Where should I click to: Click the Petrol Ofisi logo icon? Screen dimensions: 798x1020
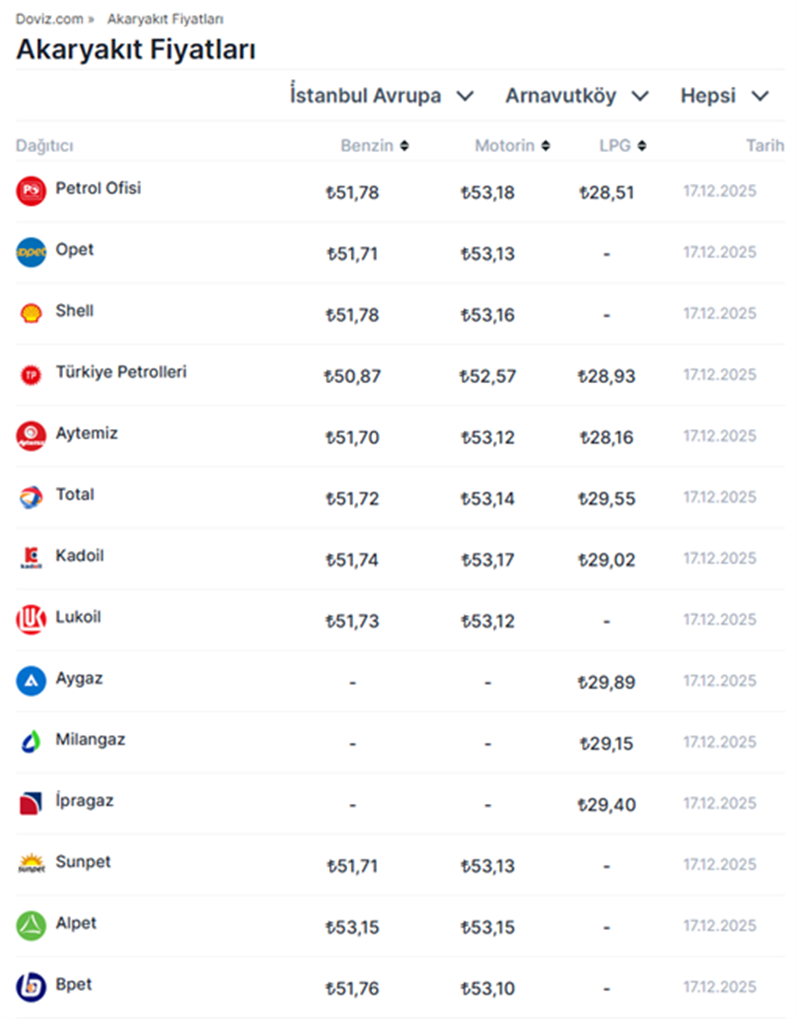(x=31, y=191)
